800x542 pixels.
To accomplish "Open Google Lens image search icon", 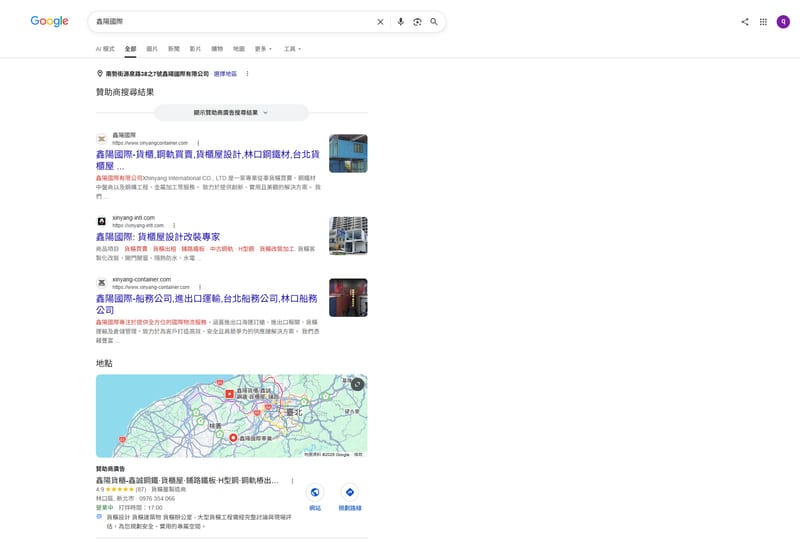I will 417,22.
